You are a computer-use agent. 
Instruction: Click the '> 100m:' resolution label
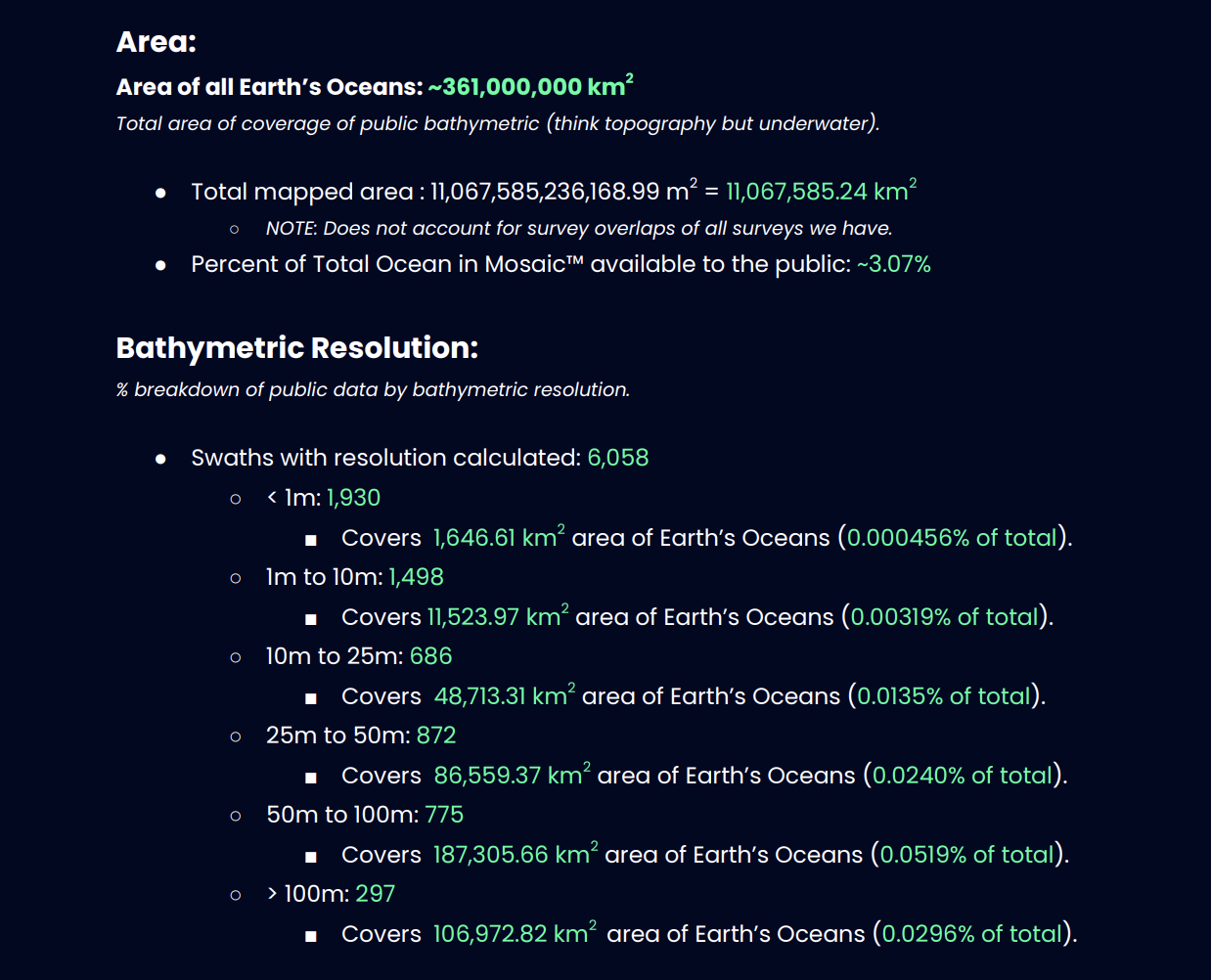click(308, 894)
